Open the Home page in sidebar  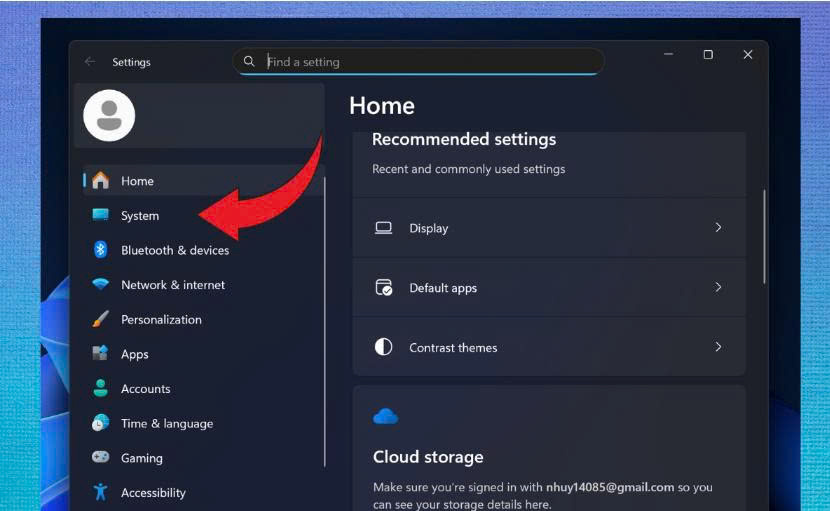[203, 181]
